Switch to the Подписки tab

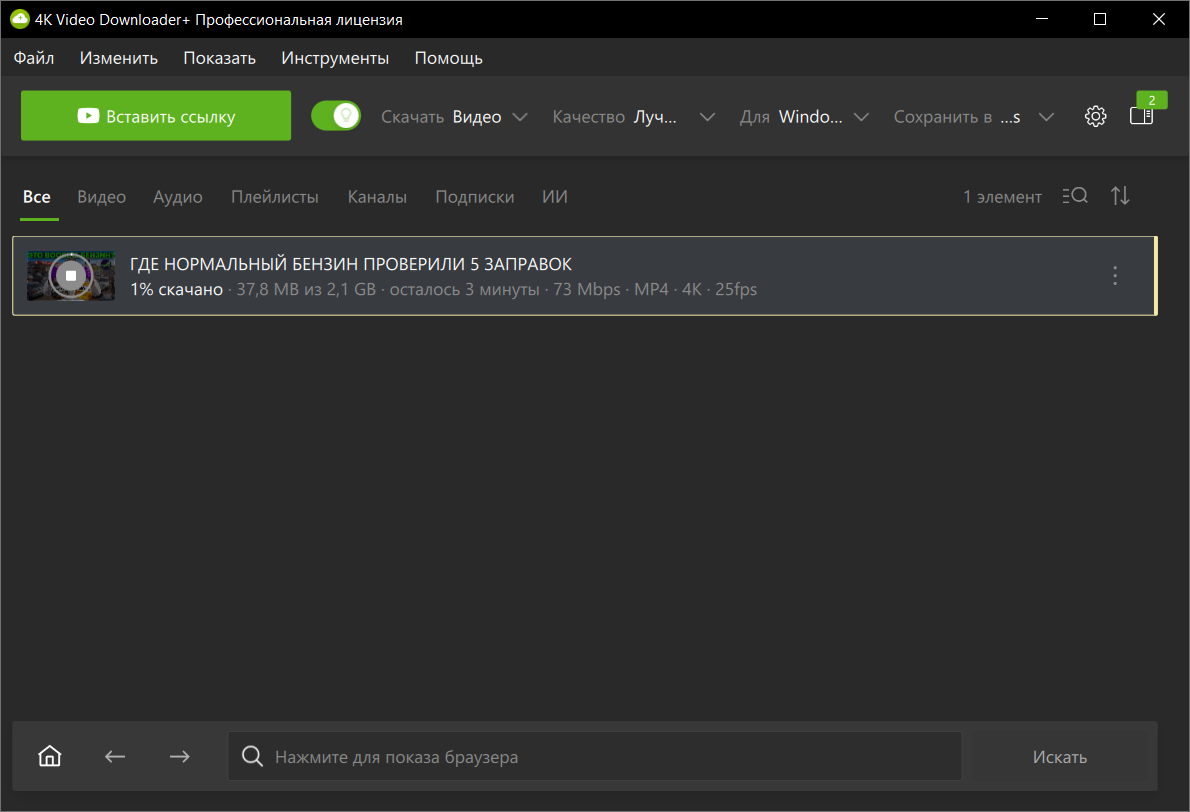474,197
